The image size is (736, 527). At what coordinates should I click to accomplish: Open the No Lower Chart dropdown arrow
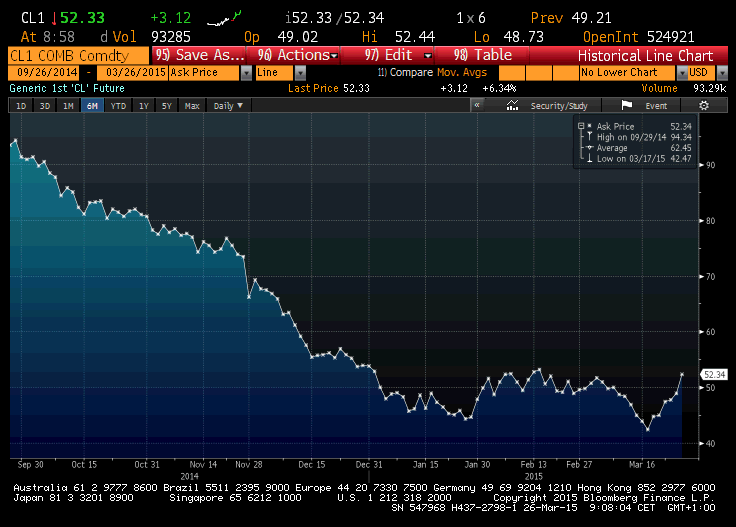(682, 73)
